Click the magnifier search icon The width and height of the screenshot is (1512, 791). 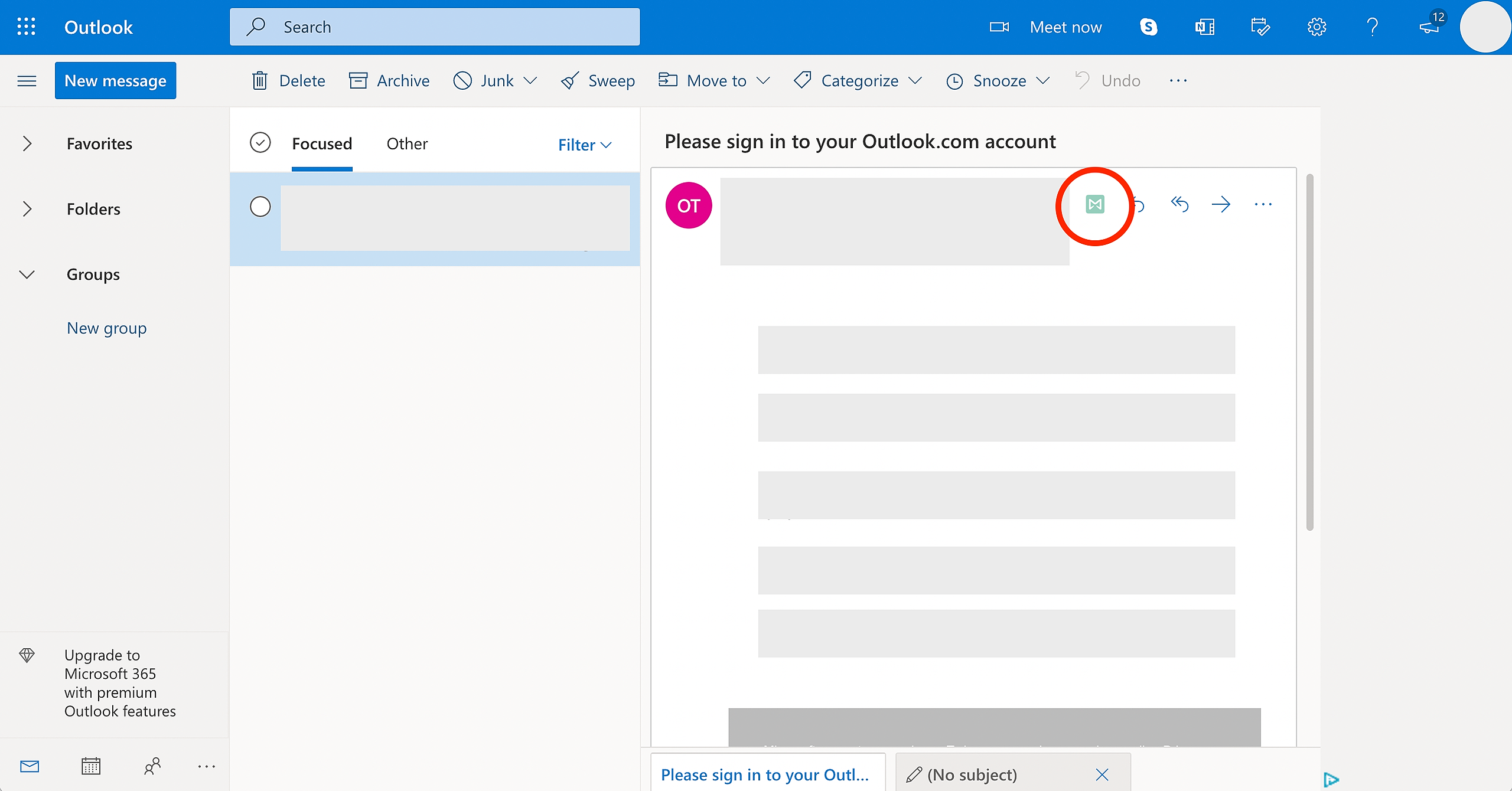256,27
